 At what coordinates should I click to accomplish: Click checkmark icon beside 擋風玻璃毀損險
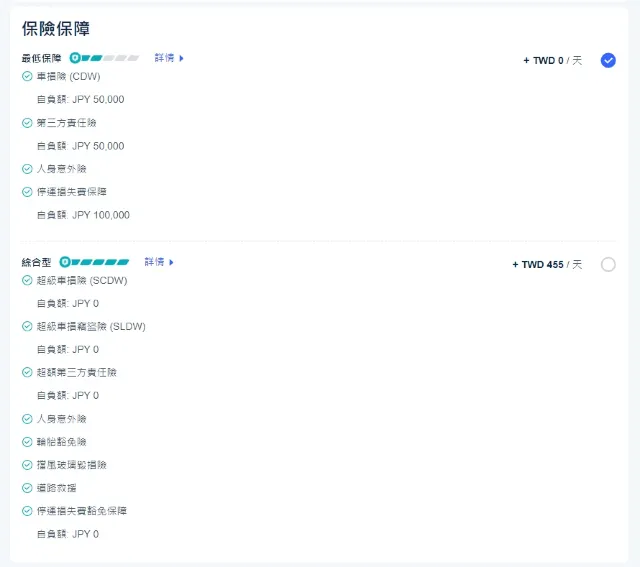(x=27, y=465)
